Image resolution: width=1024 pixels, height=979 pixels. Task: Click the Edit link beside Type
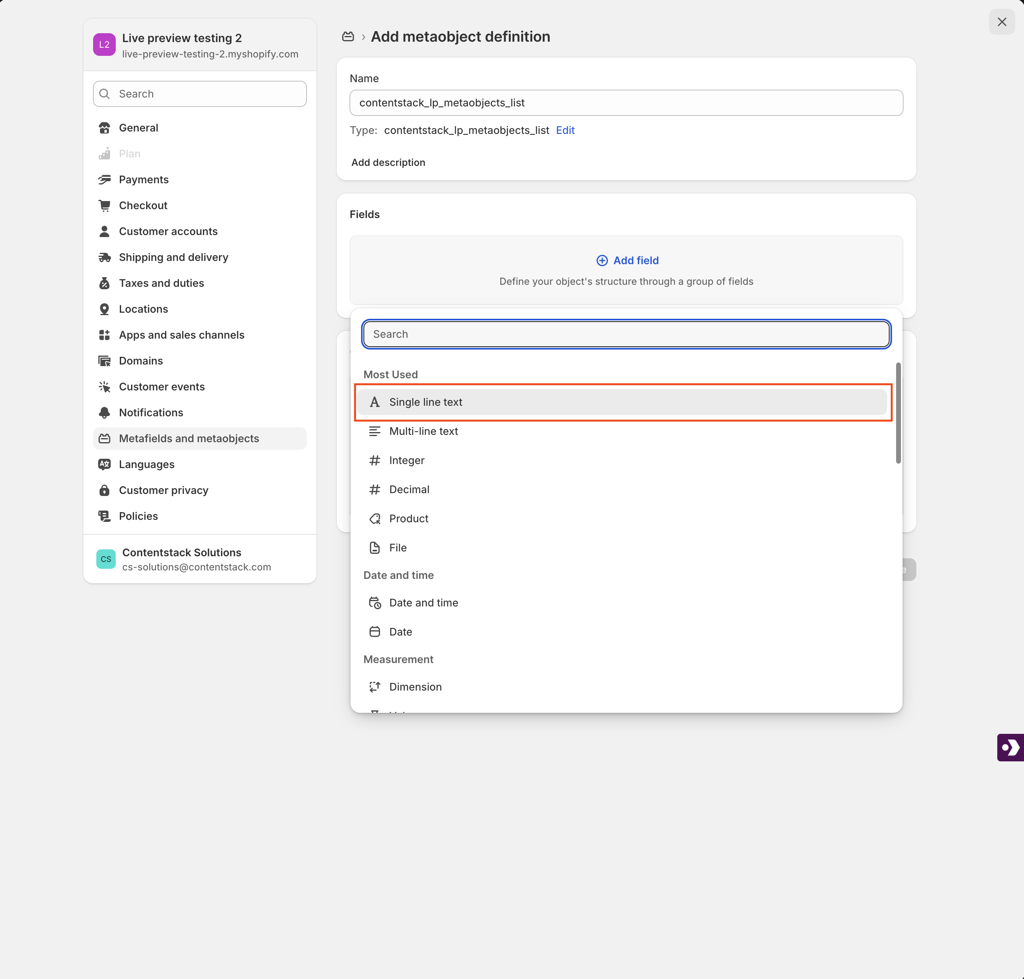point(565,130)
